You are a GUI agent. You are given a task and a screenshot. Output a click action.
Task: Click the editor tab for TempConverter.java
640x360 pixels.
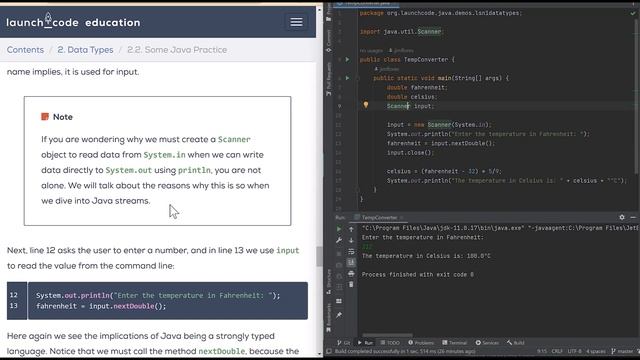click(x=367, y=3)
